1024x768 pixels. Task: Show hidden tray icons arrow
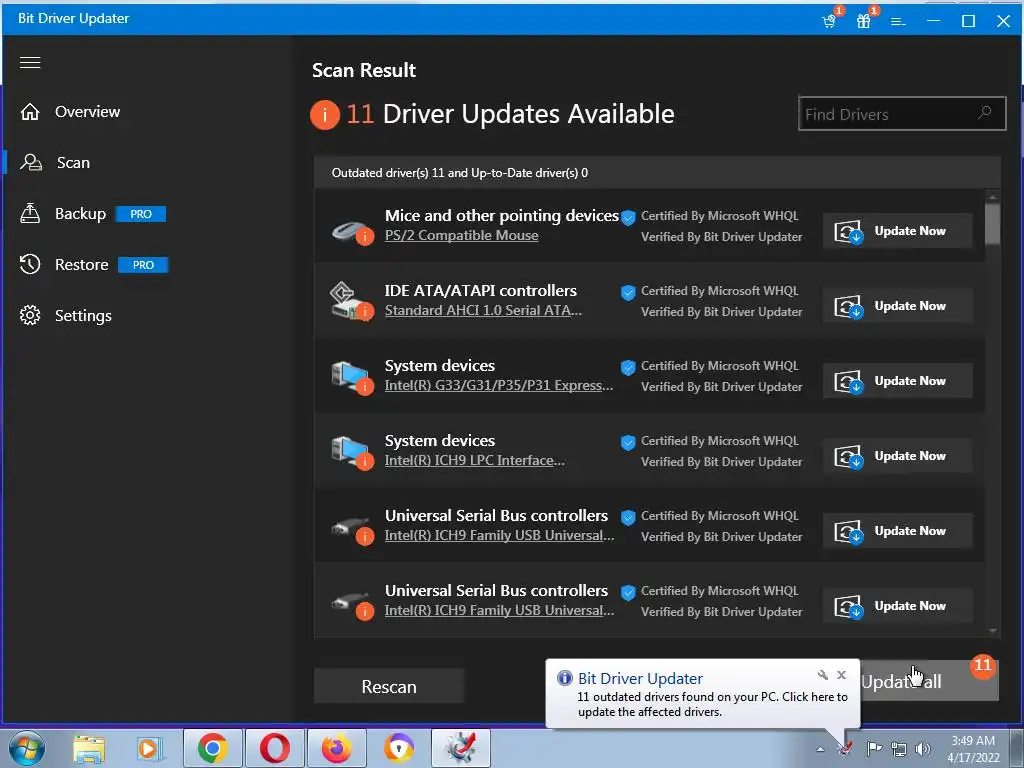(x=820, y=749)
